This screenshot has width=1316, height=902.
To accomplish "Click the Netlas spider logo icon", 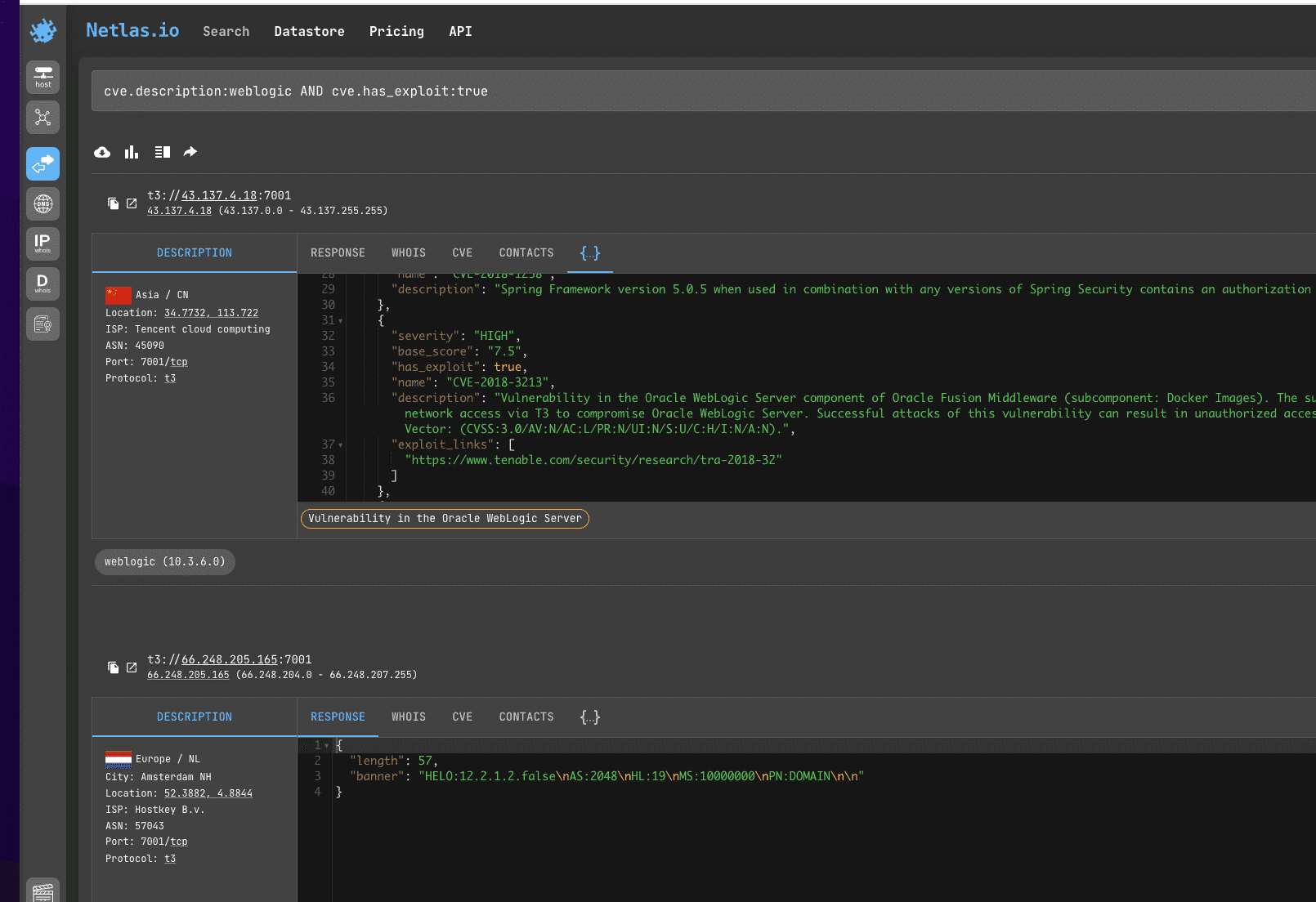I will click(x=43, y=31).
